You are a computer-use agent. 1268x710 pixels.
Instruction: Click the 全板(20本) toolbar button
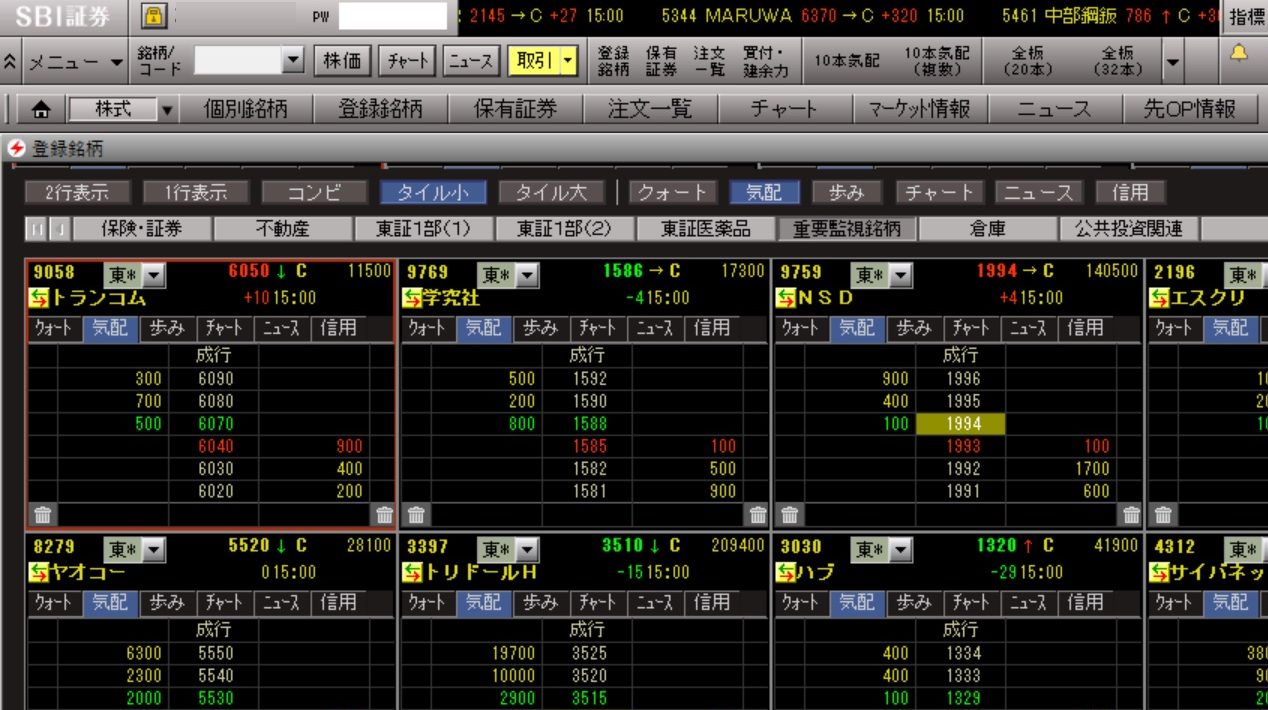pos(1027,61)
